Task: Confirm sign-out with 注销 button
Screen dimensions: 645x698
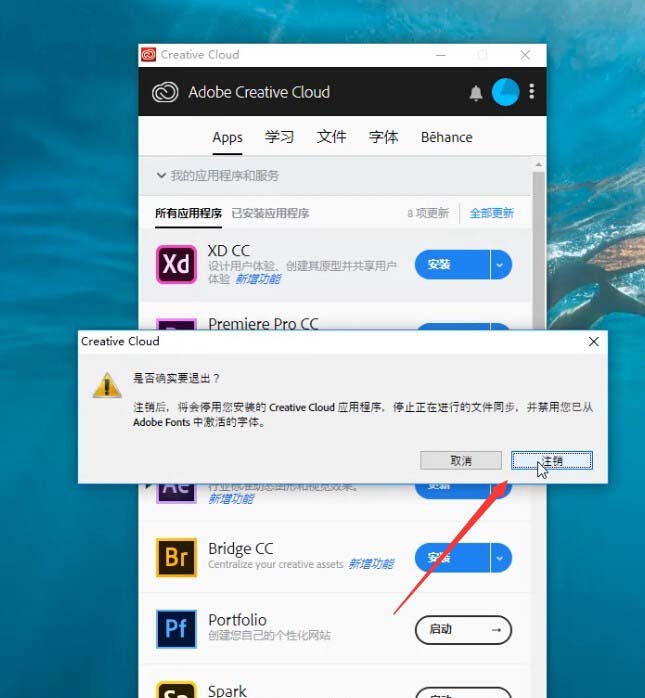Action: click(x=552, y=460)
